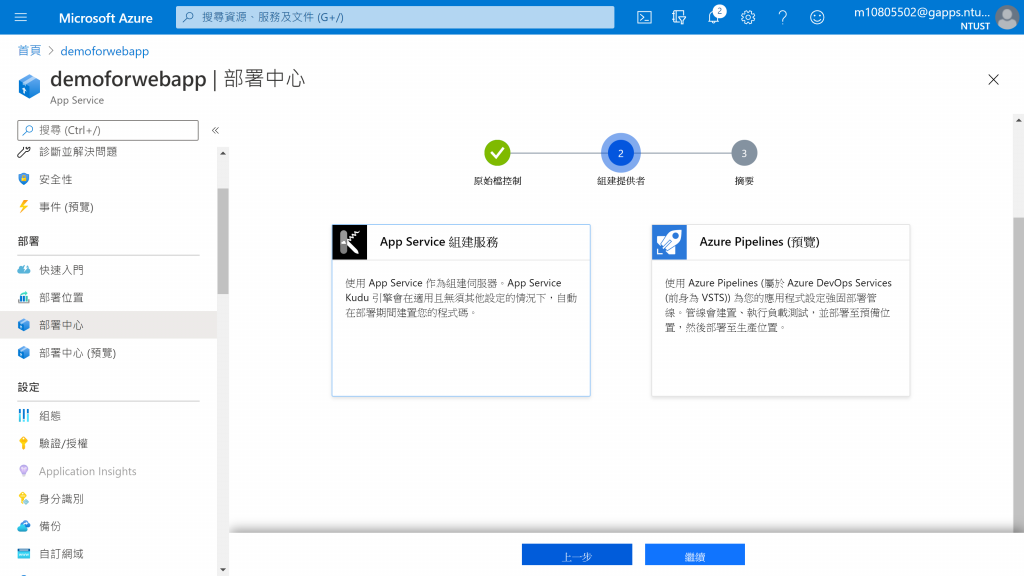This screenshot has width=1024, height=576.
Task: Open demoforwebapp breadcrumb link
Action: pos(104,51)
